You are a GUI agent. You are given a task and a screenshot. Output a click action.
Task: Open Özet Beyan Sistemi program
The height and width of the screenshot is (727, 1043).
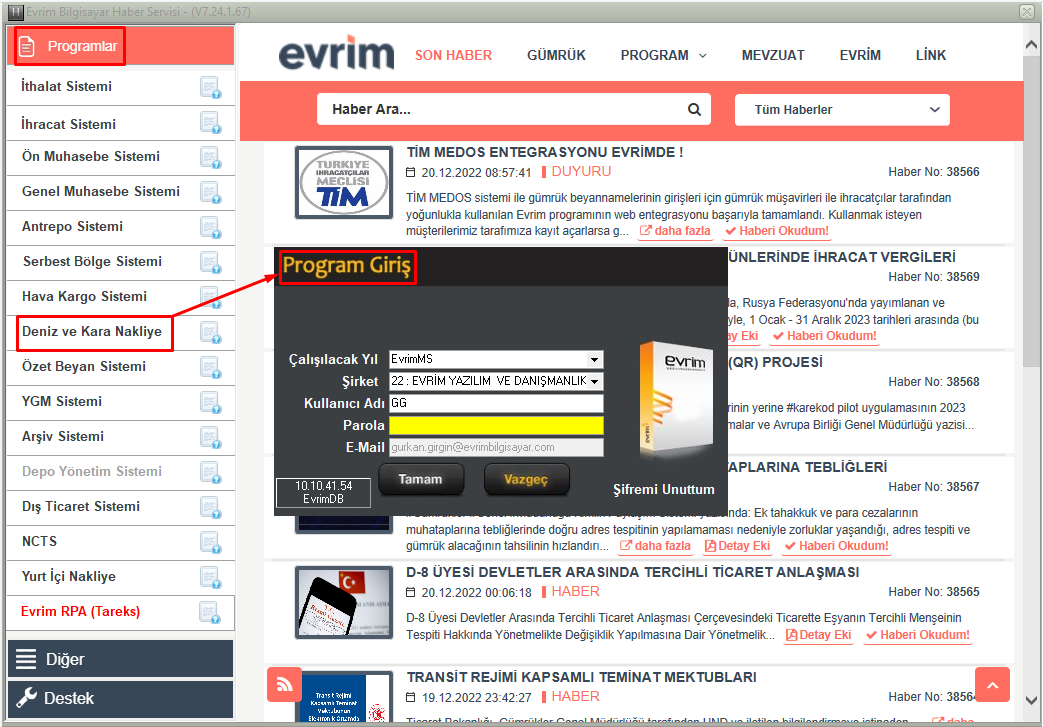[84, 366]
